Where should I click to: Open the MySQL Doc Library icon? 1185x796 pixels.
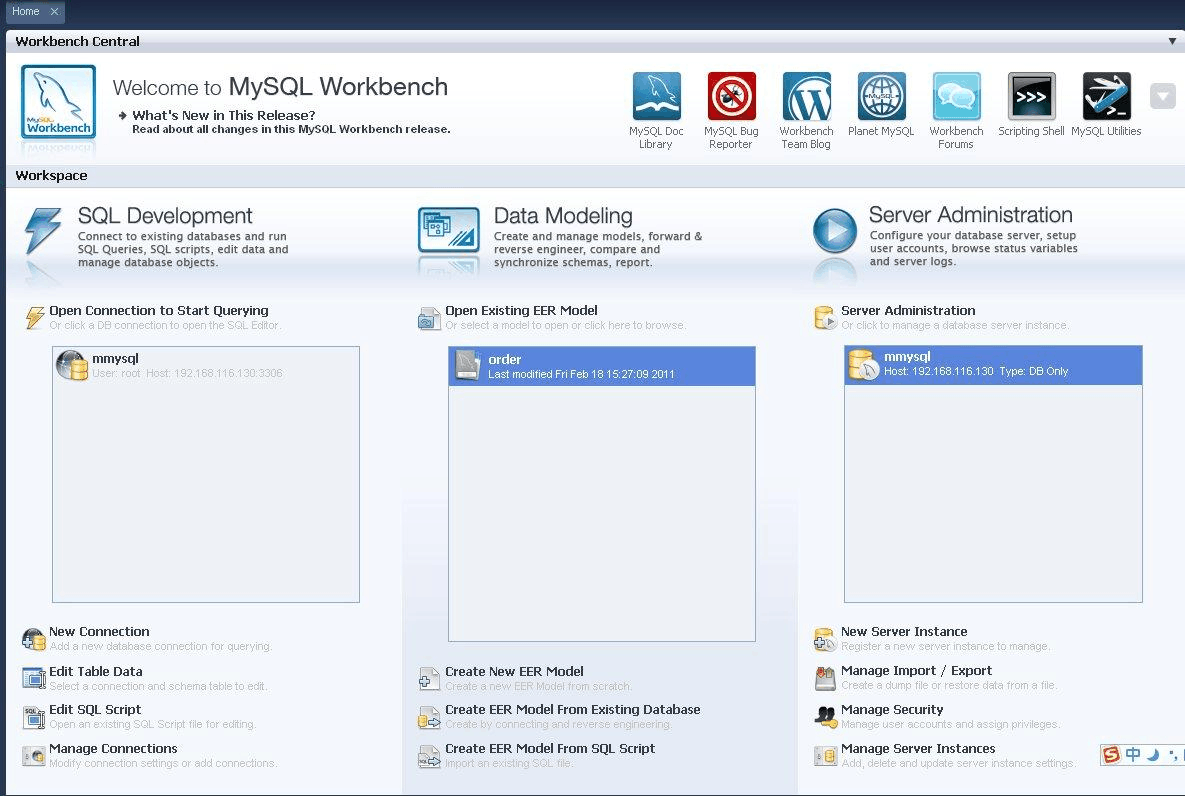(656, 96)
